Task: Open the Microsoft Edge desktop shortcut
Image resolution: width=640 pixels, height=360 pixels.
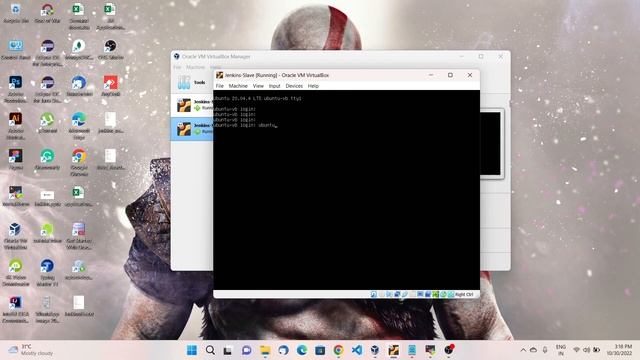Action: pyautogui.click(x=79, y=125)
